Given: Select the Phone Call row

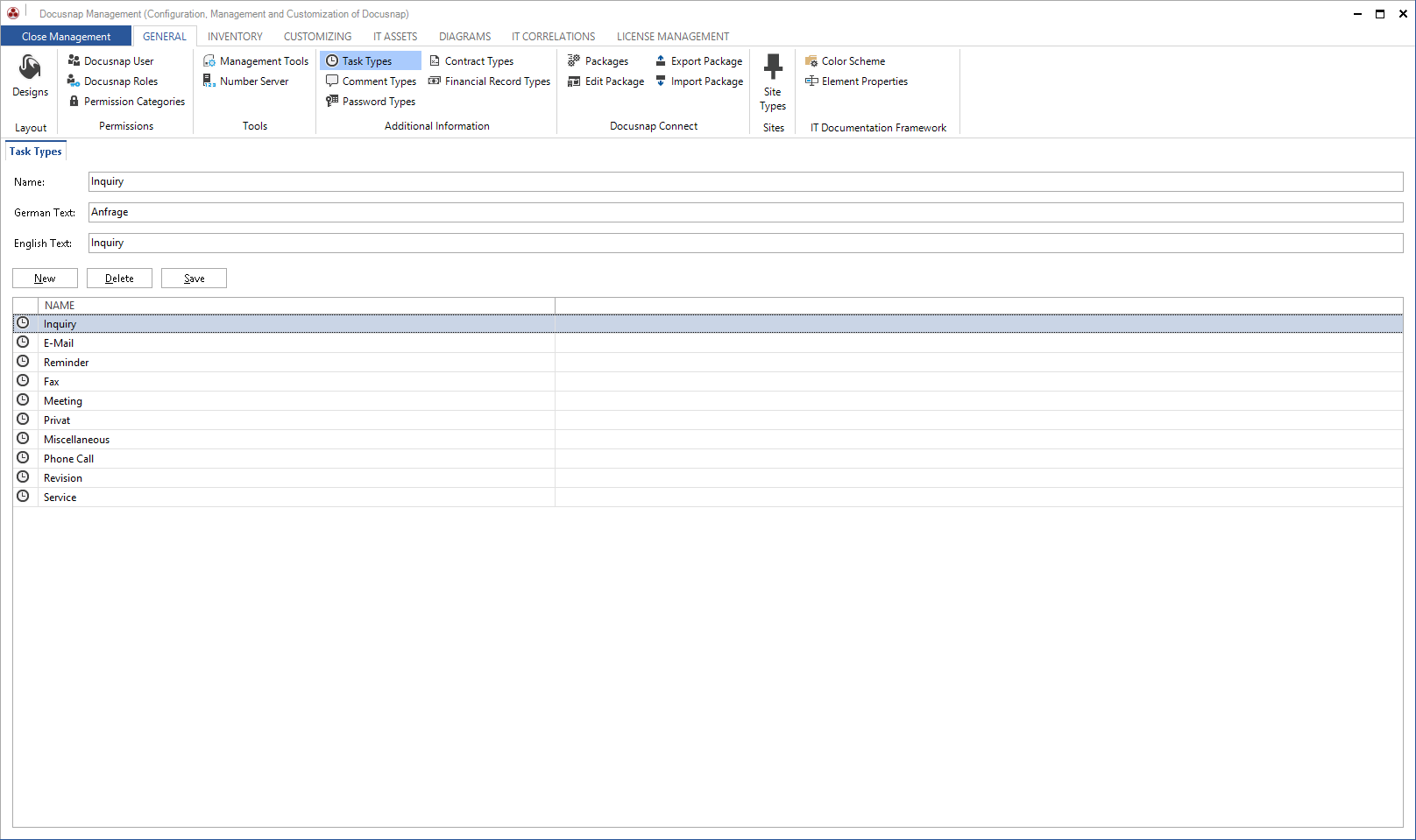Looking at the screenshot, I should point(708,458).
